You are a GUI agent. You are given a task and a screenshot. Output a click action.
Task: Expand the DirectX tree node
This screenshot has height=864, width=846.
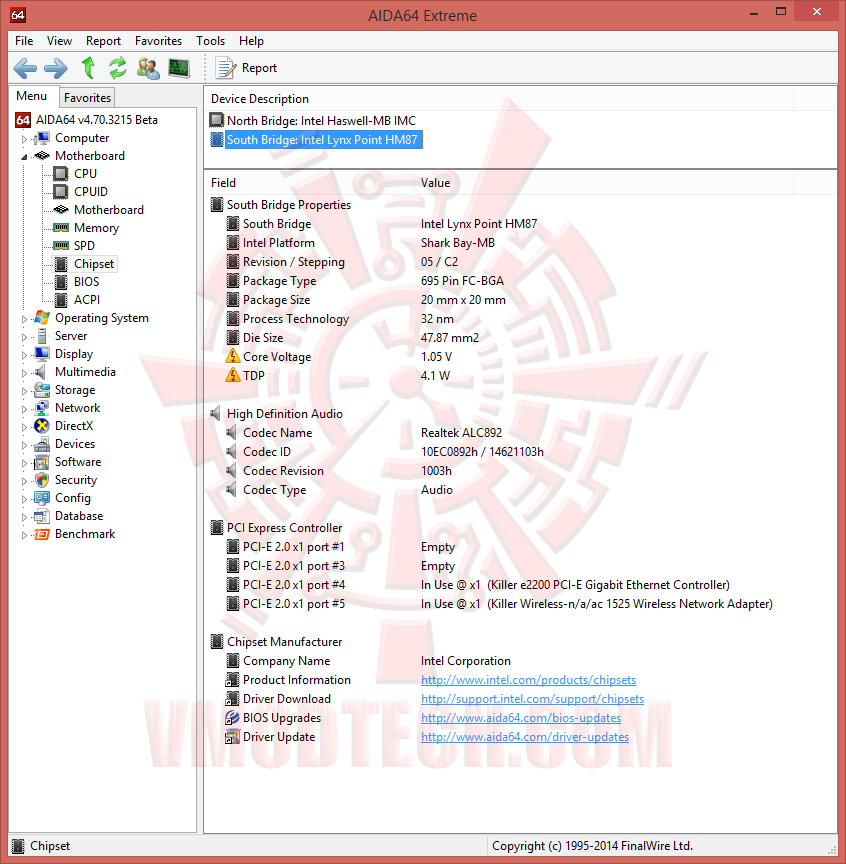[24, 427]
